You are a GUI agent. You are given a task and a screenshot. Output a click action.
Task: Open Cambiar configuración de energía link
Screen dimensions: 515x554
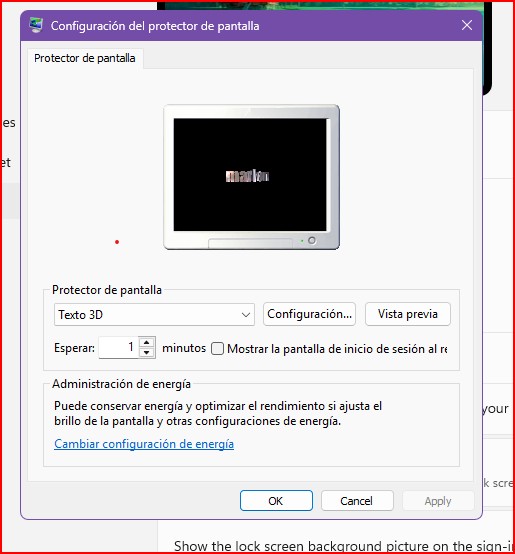tap(144, 444)
